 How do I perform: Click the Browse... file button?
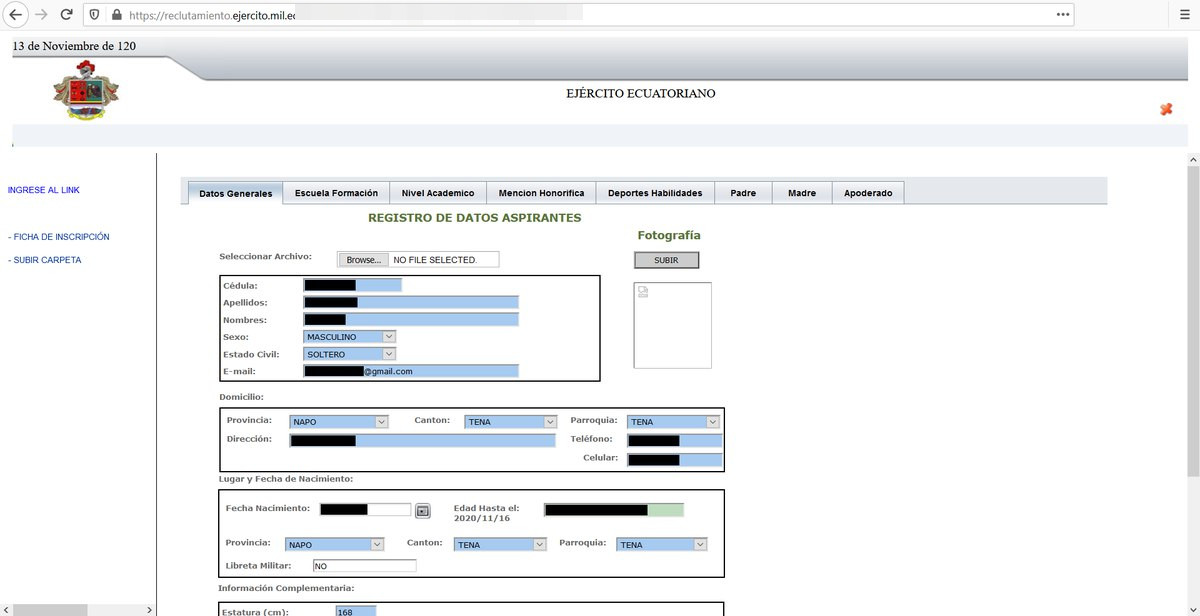pyautogui.click(x=363, y=260)
